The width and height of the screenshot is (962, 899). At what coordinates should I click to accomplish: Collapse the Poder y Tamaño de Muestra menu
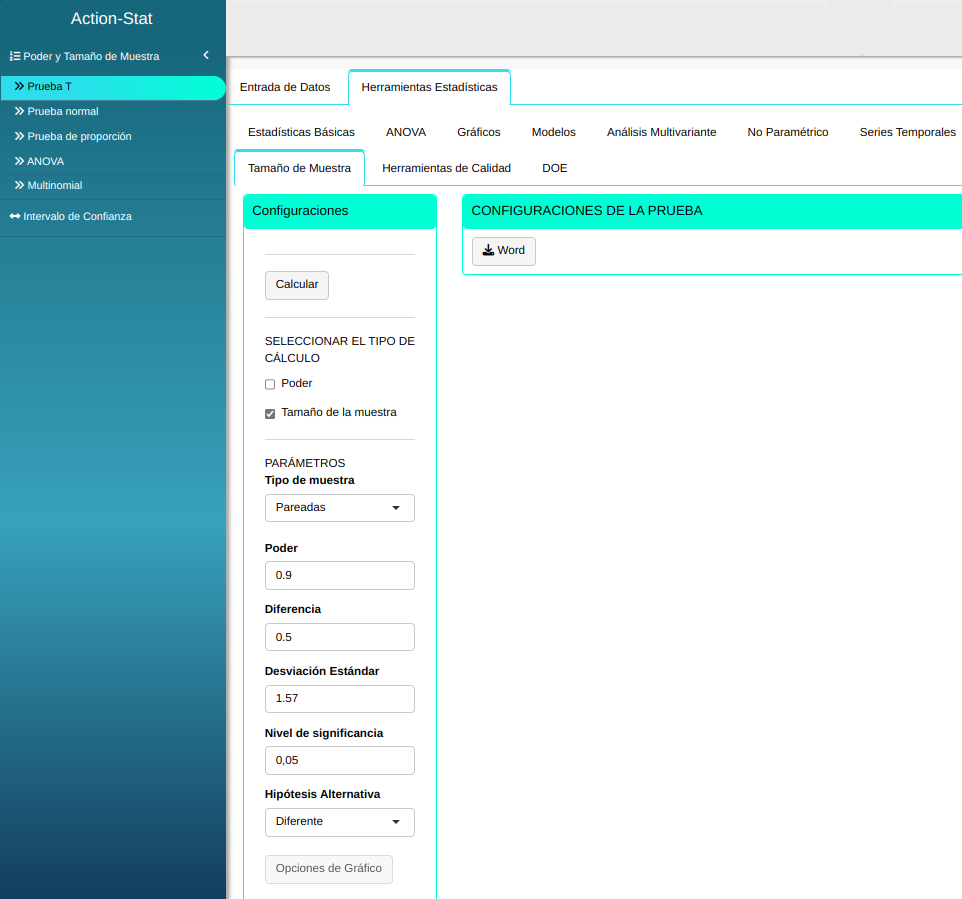[205, 56]
